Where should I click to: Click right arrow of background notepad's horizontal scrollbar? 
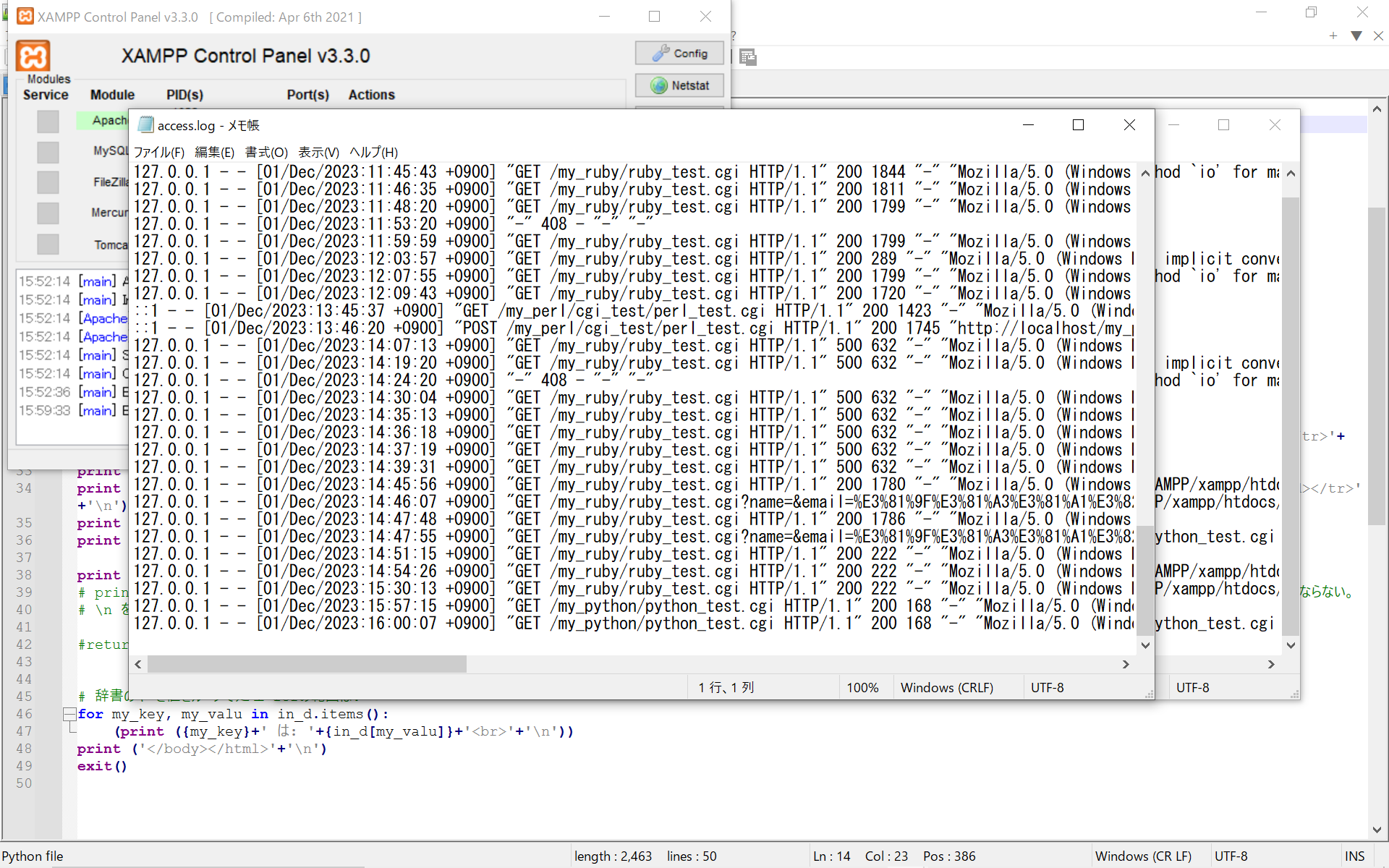click(x=1271, y=664)
